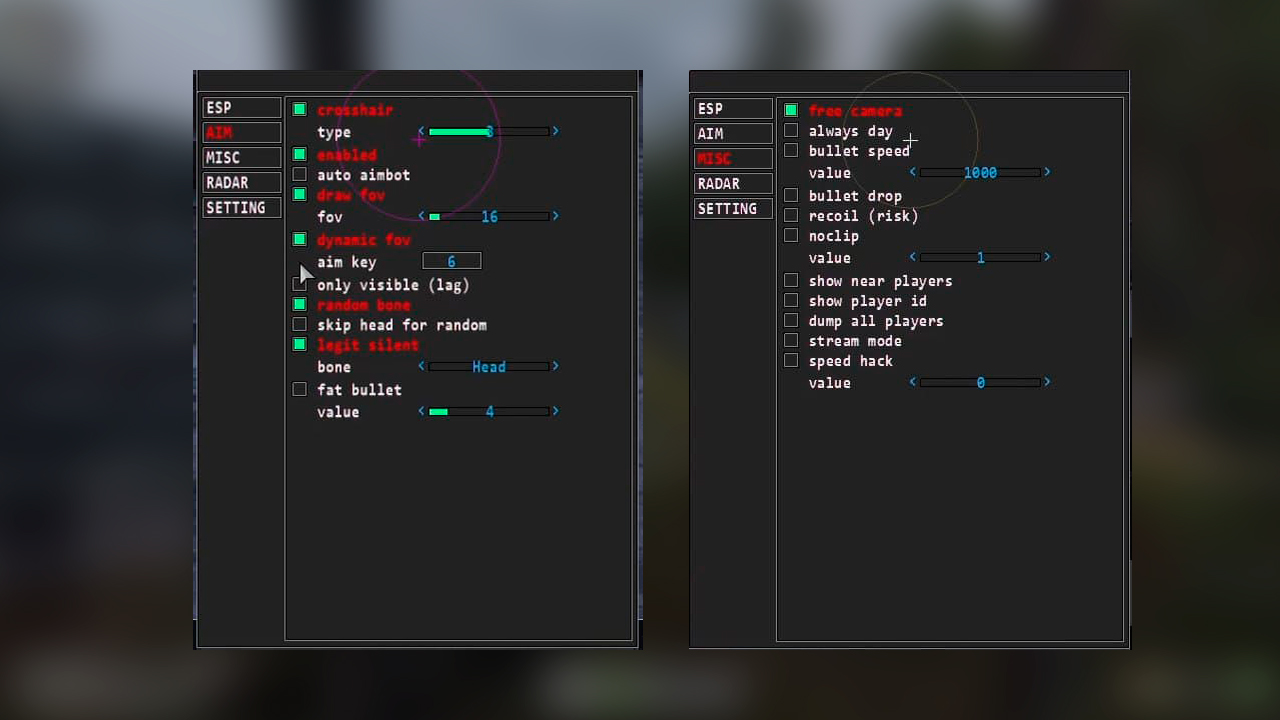The width and height of the screenshot is (1280, 720).
Task: Click the aim key input box
Action: (x=451, y=261)
